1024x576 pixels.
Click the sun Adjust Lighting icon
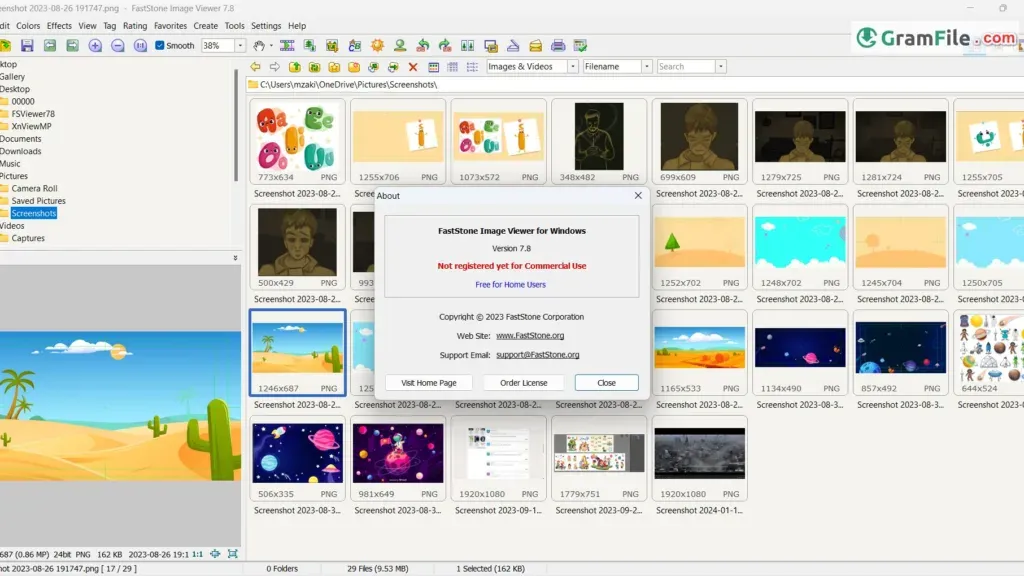[x=377, y=46]
